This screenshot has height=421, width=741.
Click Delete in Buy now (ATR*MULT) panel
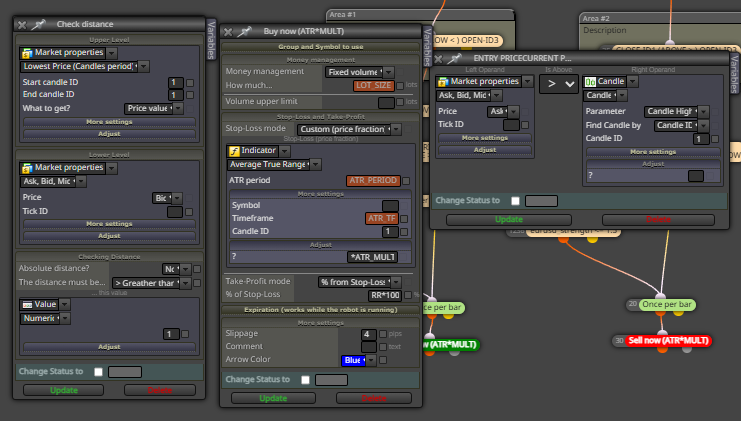tap(374, 398)
